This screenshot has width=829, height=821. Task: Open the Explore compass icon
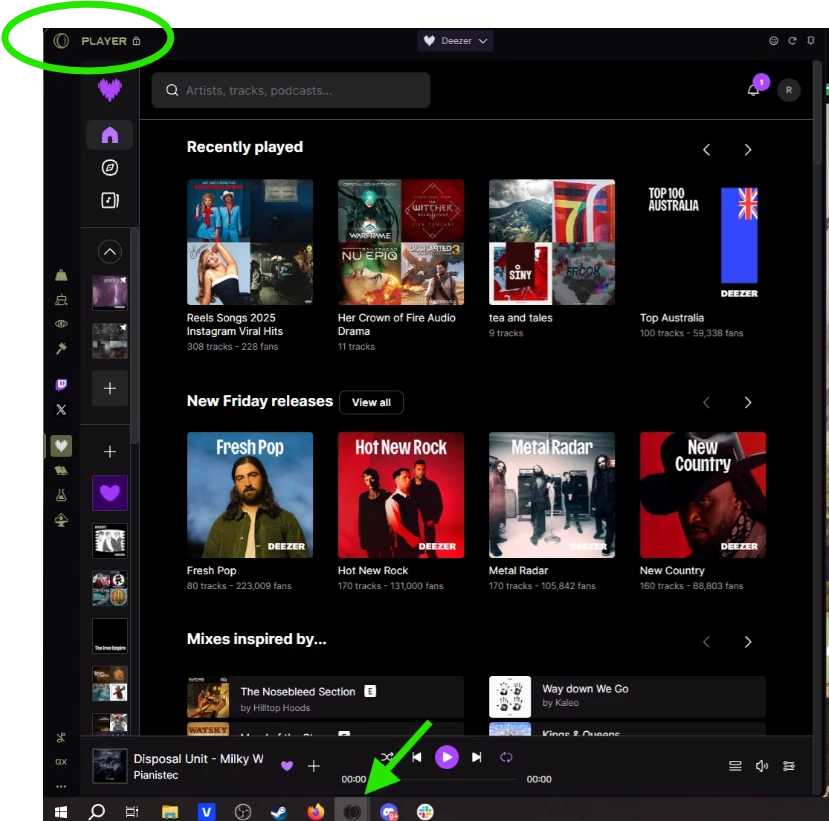pos(110,168)
